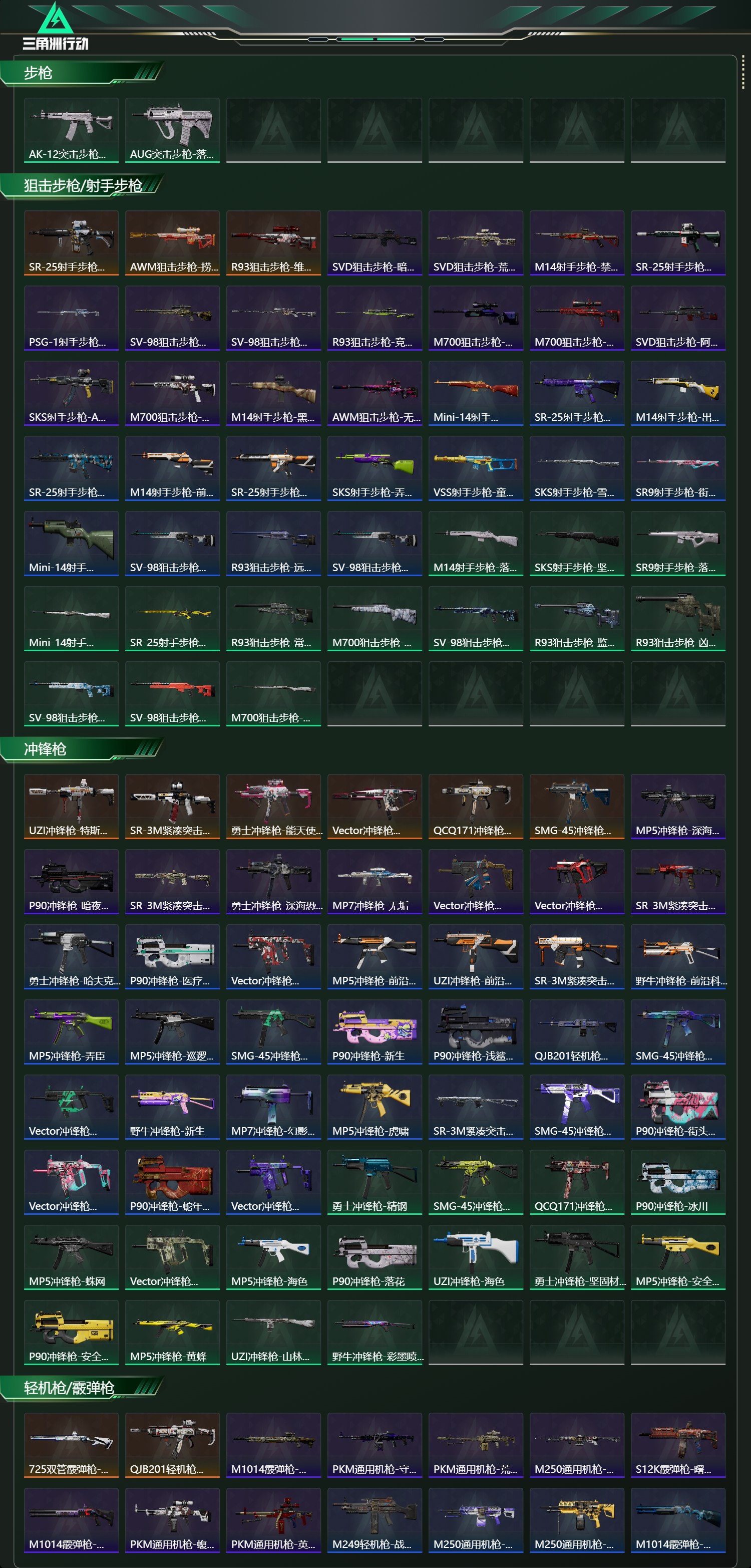Screen dimensions: 751x1568
Task: Collapse the 步枪 category header
Action: pos(82,73)
